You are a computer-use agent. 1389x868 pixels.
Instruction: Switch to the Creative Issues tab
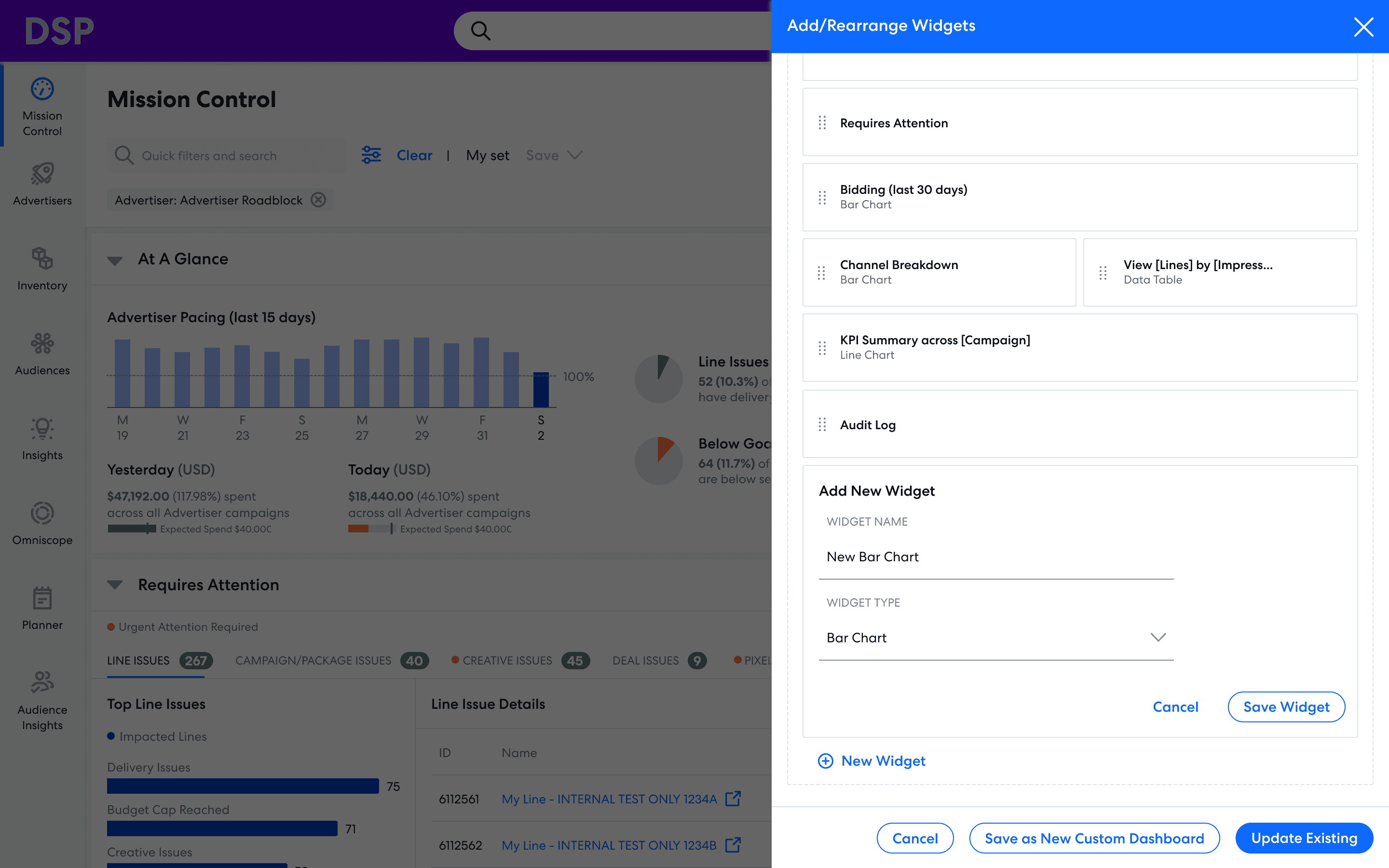pos(507,661)
